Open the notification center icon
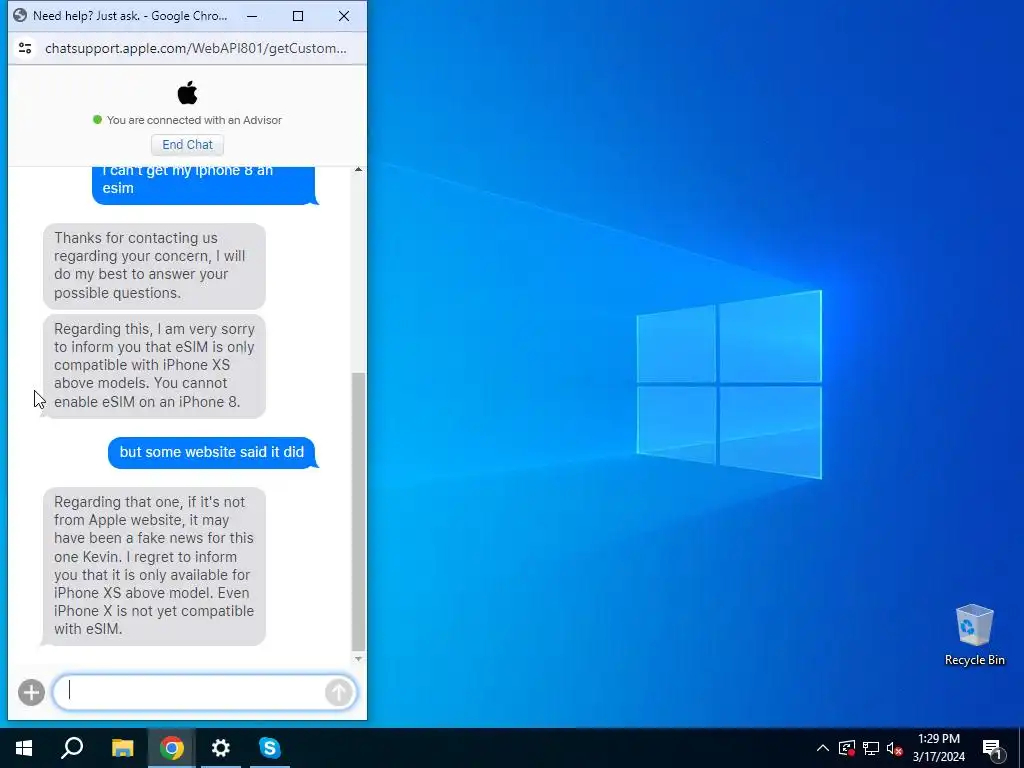Screen dimensions: 1024x768 coord(992,749)
